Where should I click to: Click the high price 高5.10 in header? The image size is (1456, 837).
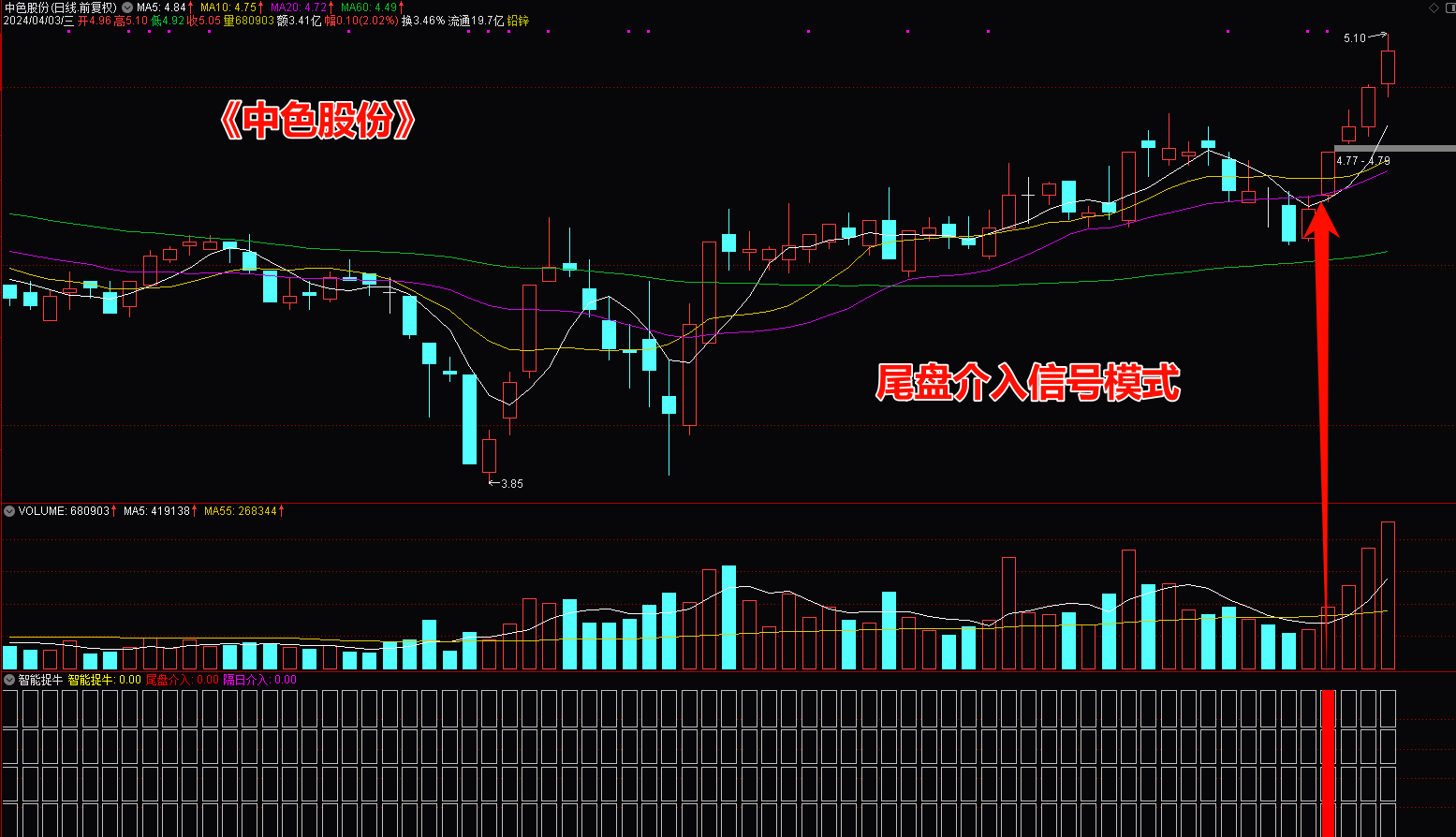[131, 21]
